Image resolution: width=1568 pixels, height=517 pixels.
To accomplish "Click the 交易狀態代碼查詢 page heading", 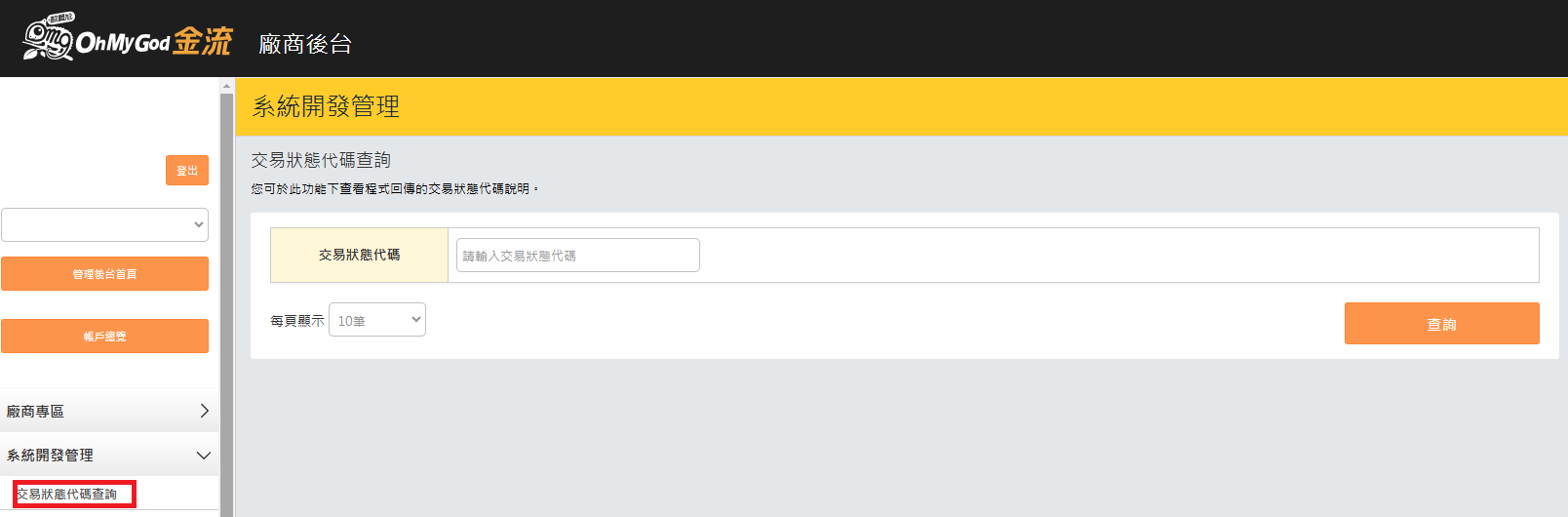I will click(321, 160).
